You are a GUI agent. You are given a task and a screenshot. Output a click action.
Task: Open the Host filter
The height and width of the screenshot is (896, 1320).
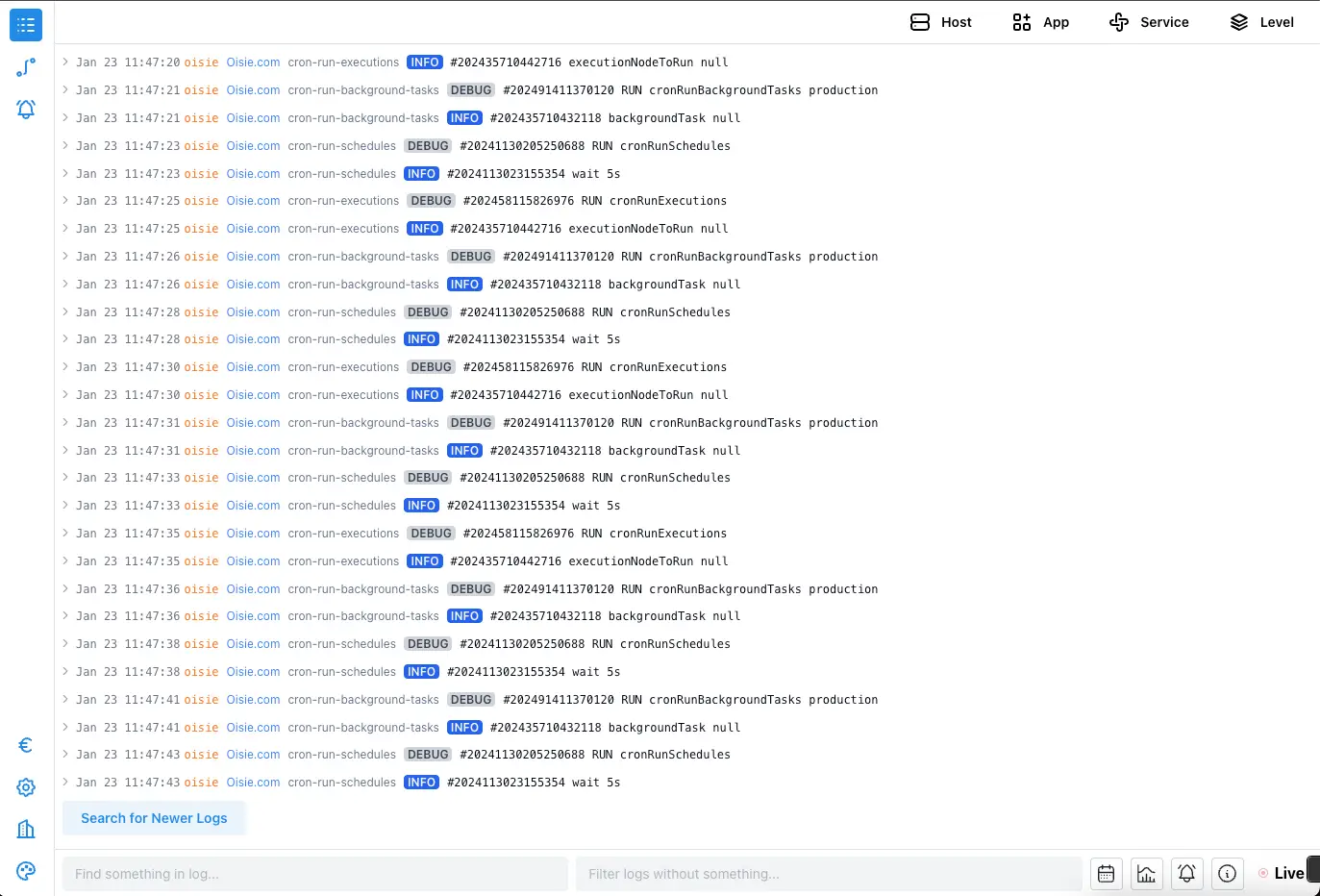(940, 21)
